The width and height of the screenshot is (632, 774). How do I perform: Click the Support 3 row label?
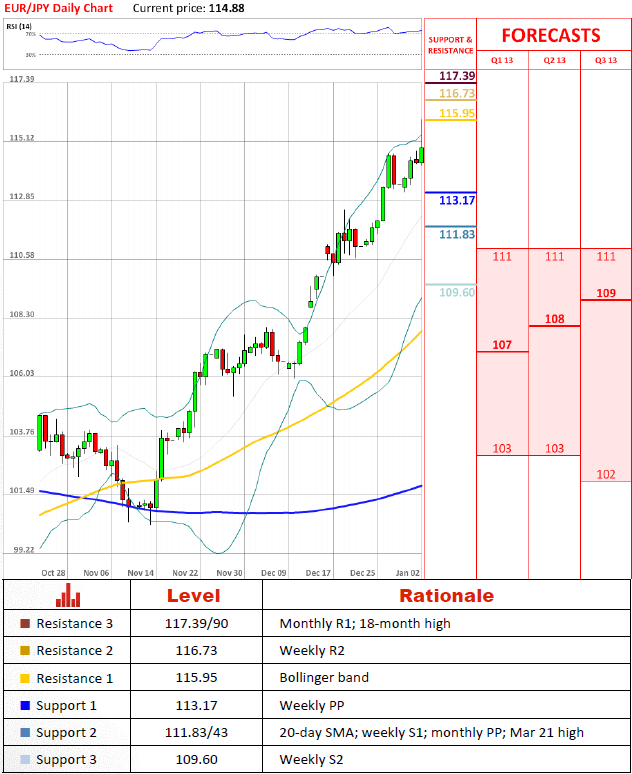(66, 760)
